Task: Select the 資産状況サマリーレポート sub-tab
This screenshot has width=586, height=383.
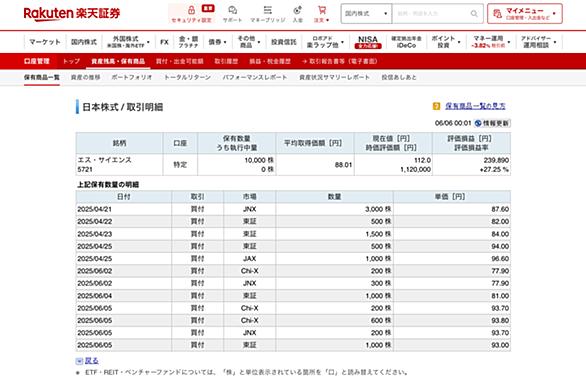Action: coord(334,77)
